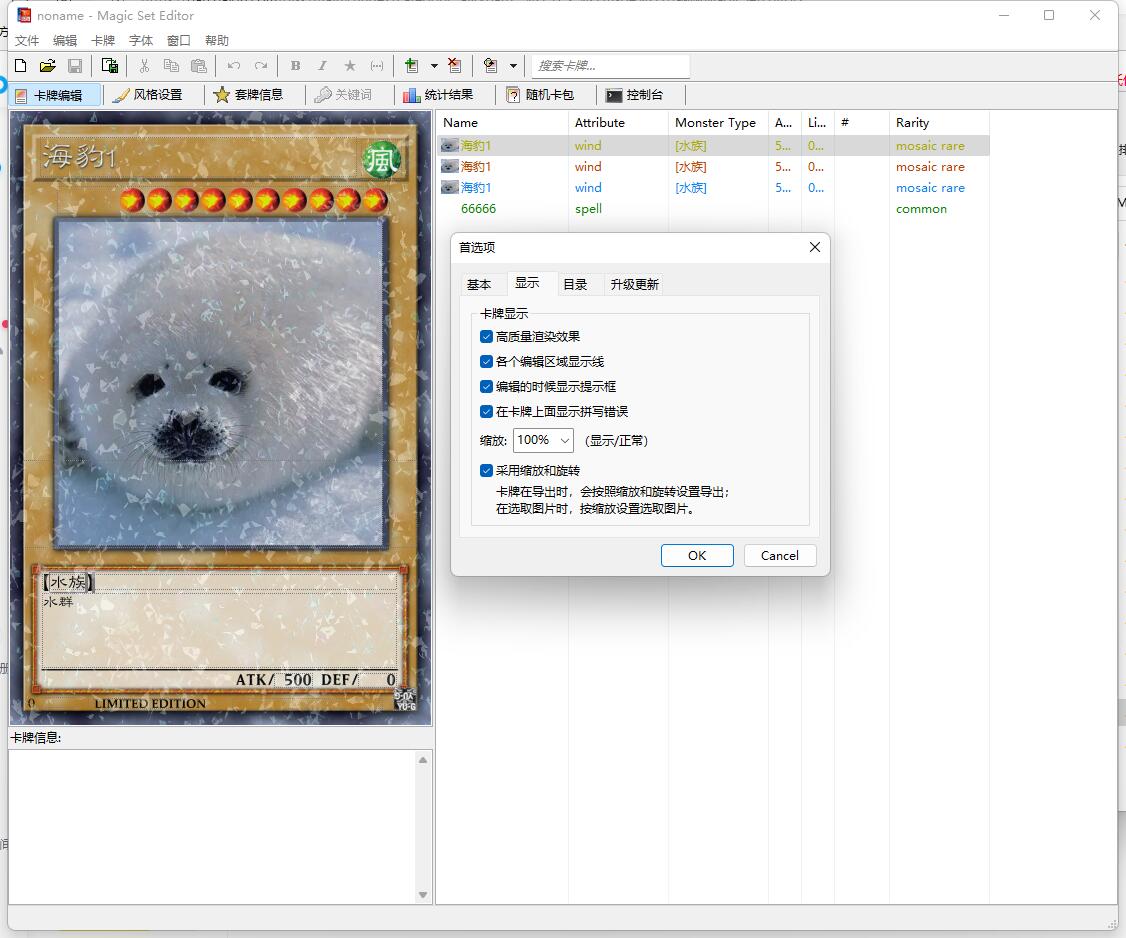Click the 【水族】 monster type field

(x=68, y=582)
